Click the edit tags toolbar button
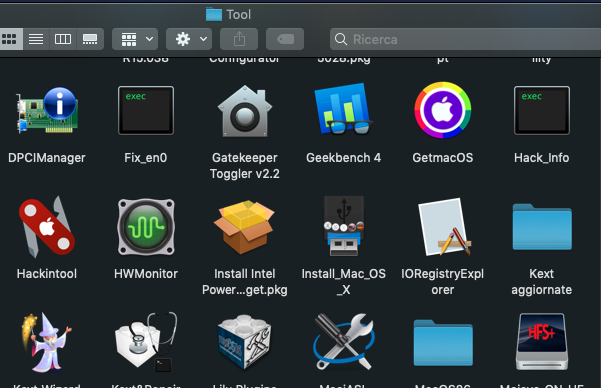601x388 pixels. click(285, 39)
